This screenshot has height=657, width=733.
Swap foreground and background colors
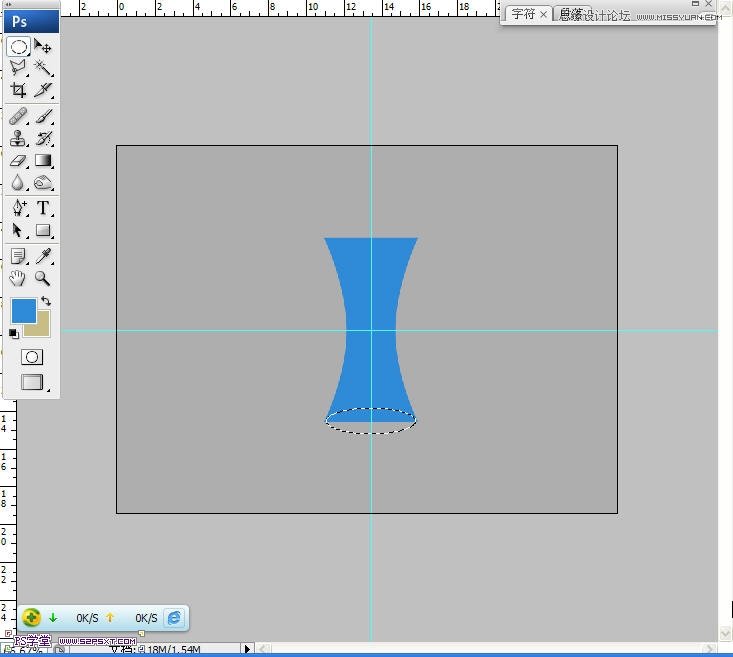tap(46, 301)
